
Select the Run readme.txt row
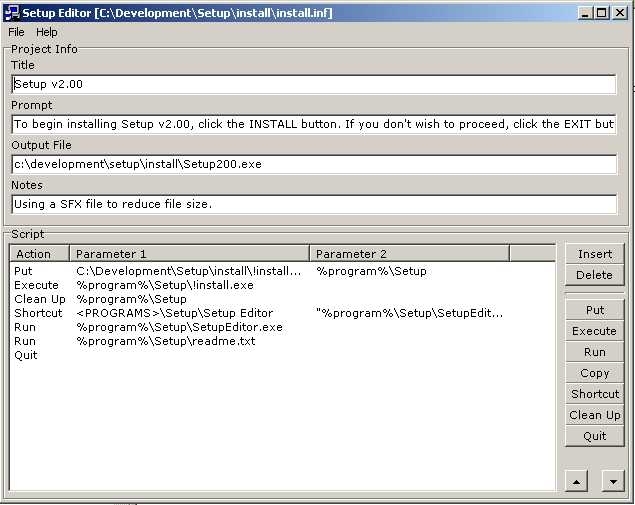click(x=282, y=341)
